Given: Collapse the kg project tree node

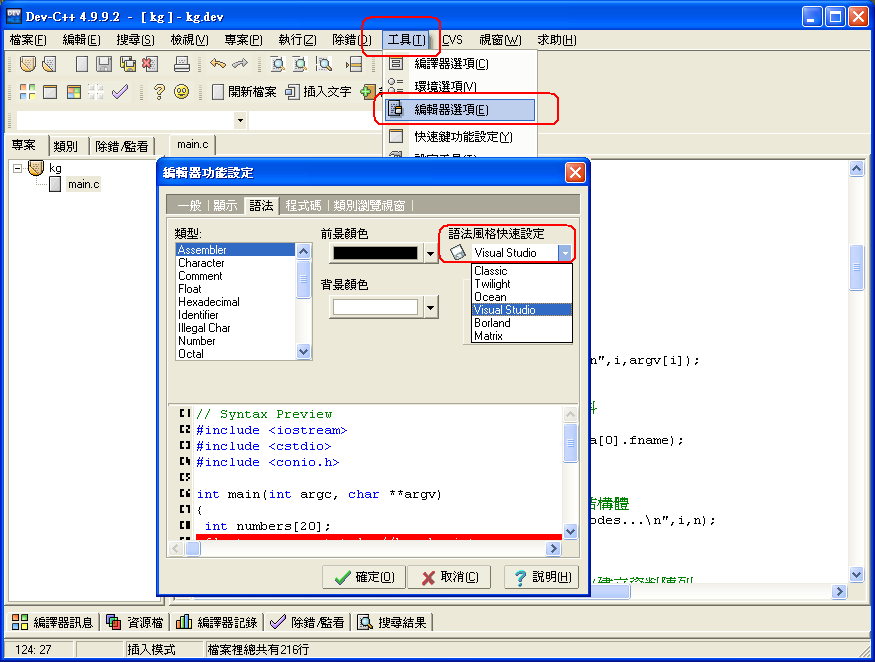Looking at the screenshot, I should [17, 167].
